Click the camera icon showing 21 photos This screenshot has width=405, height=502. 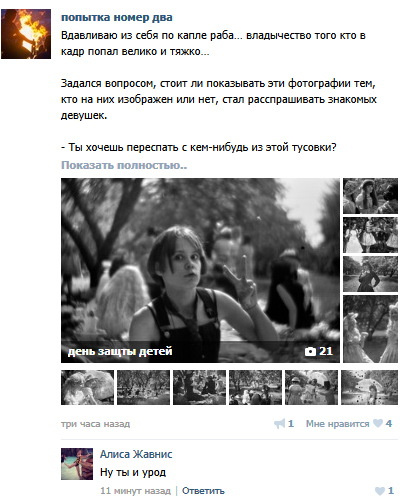310,351
